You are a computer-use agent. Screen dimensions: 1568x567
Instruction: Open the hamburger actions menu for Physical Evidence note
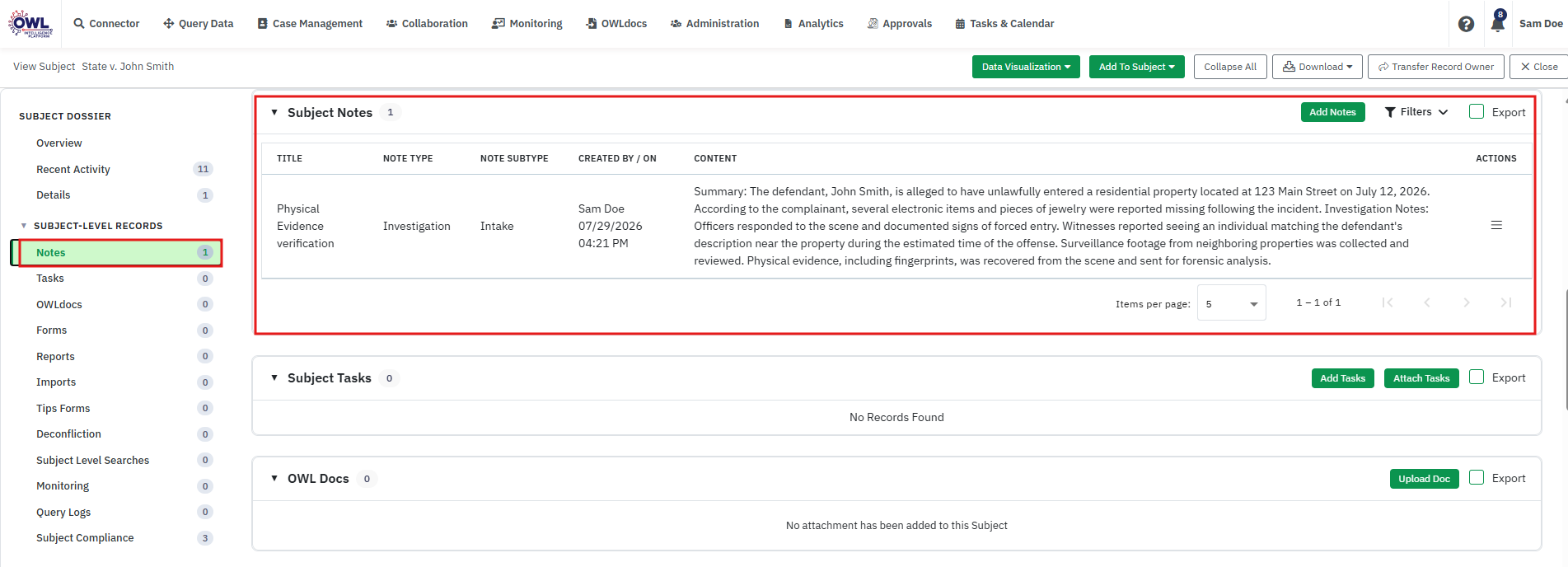pos(1496,225)
